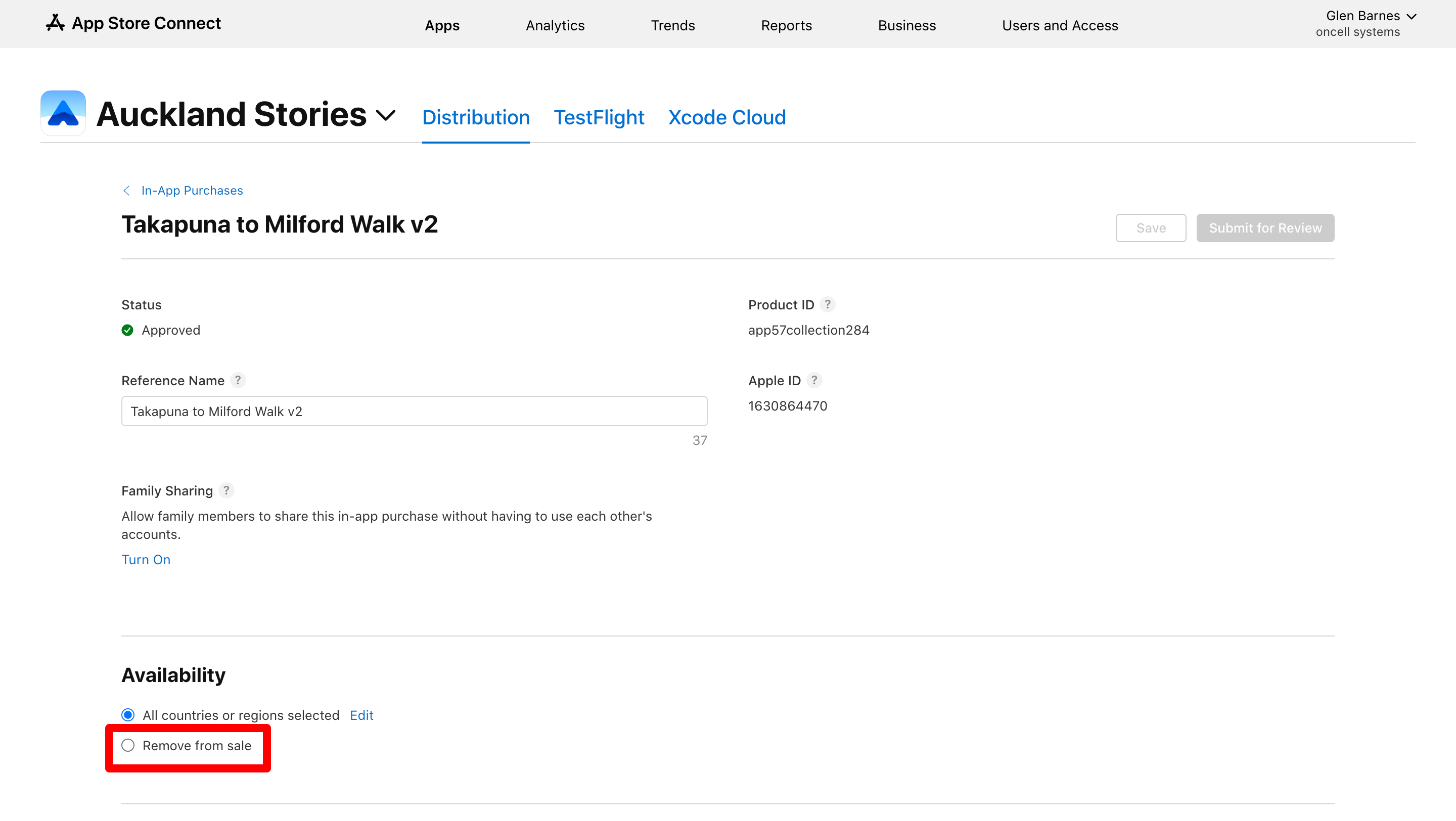
Task: Open the TestFlight tab
Action: tap(599, 117)
